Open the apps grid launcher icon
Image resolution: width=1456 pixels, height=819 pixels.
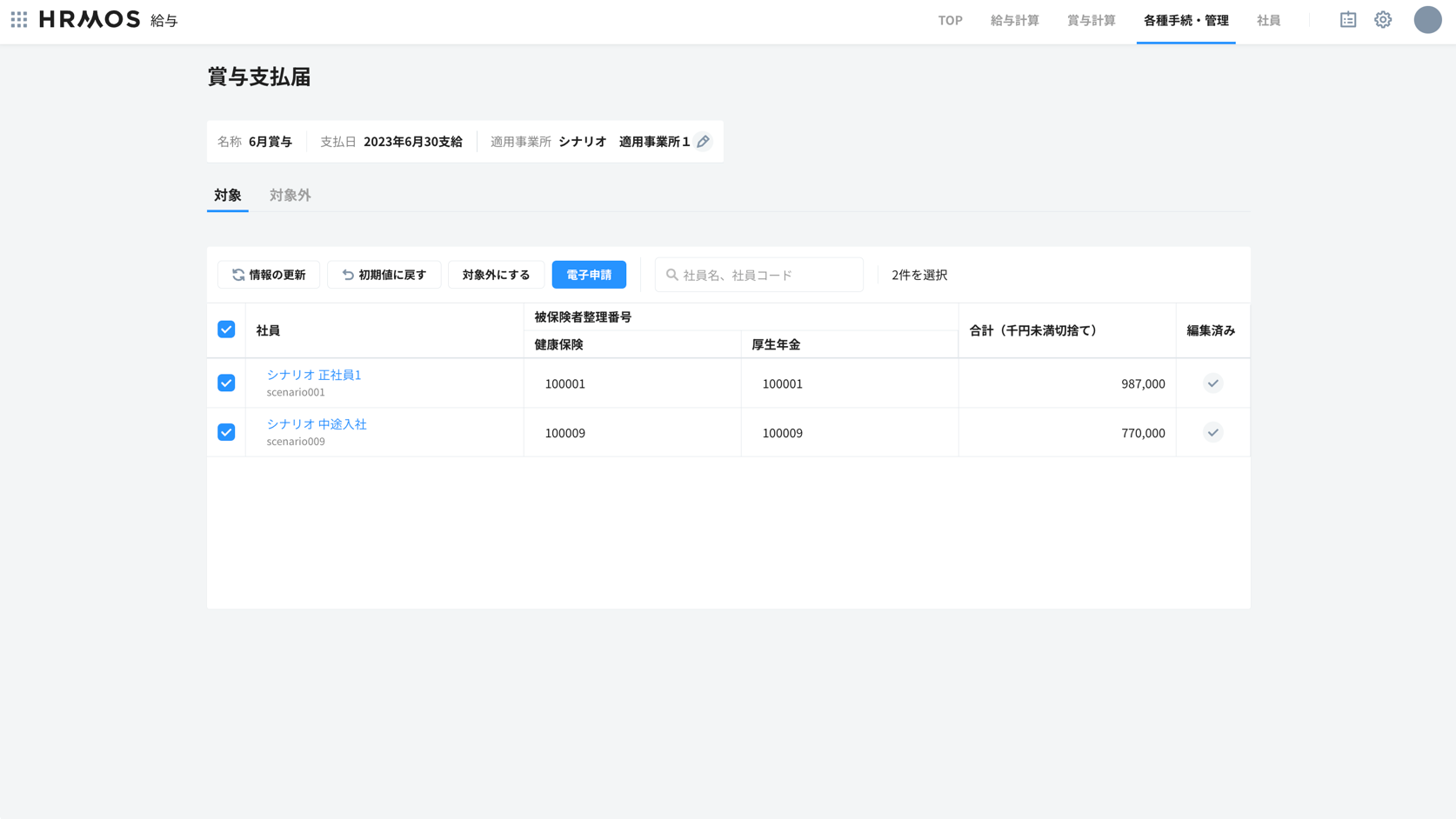tap(19, 19)
